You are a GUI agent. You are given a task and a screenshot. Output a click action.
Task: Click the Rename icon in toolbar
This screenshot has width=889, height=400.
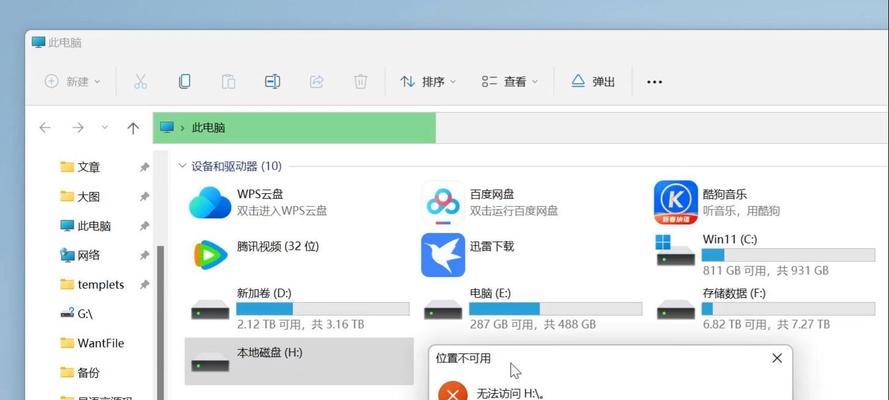pos(272,82)
